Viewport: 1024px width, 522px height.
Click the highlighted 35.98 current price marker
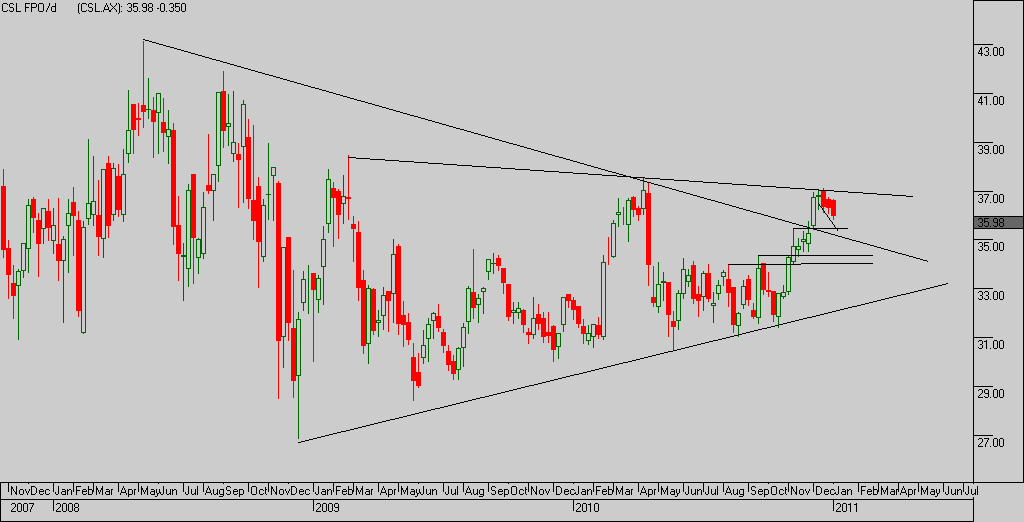(999, 223)
